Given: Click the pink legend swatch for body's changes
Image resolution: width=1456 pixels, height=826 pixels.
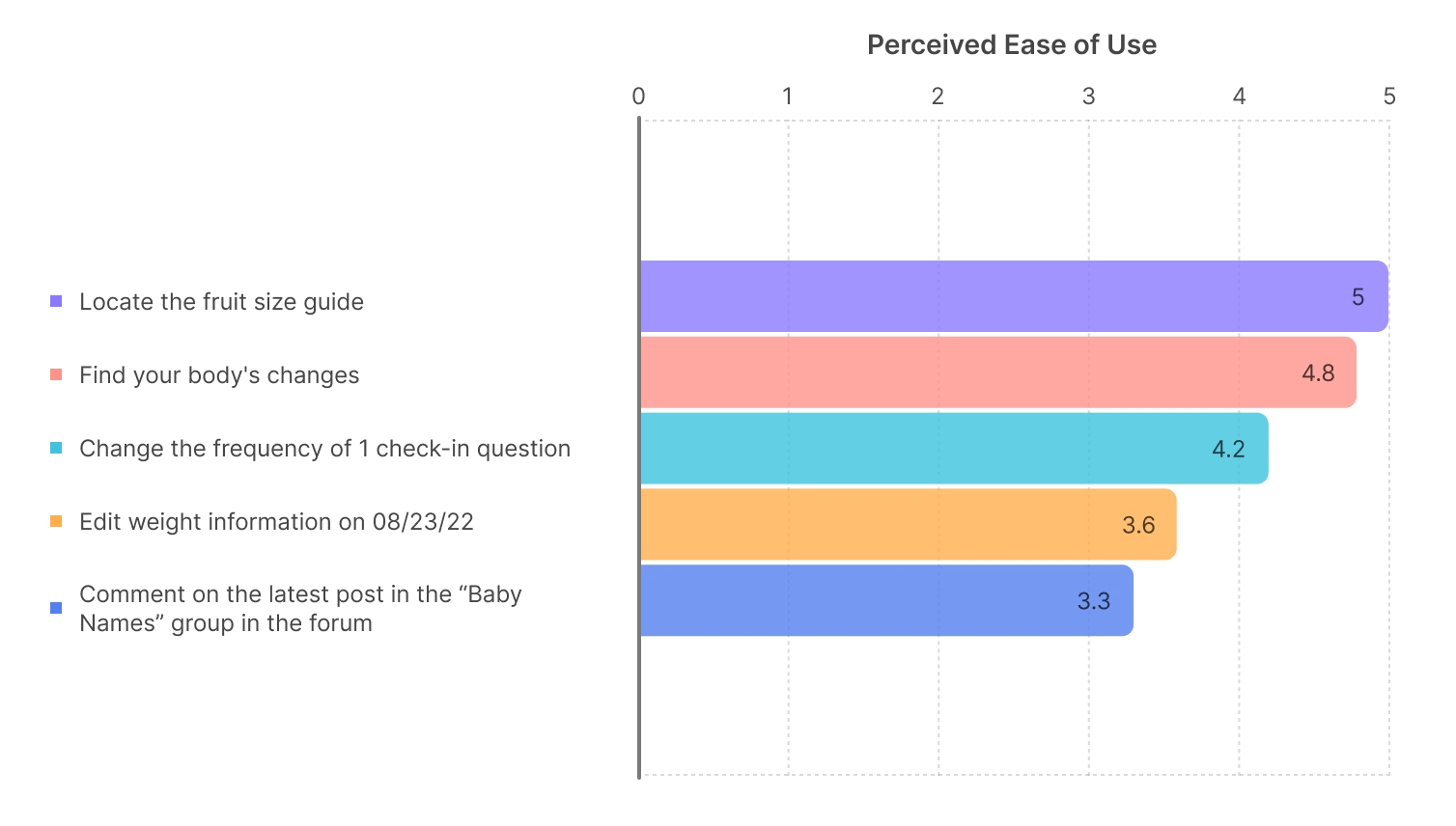Looking at the screenshot, I should (x=56, y=375).
